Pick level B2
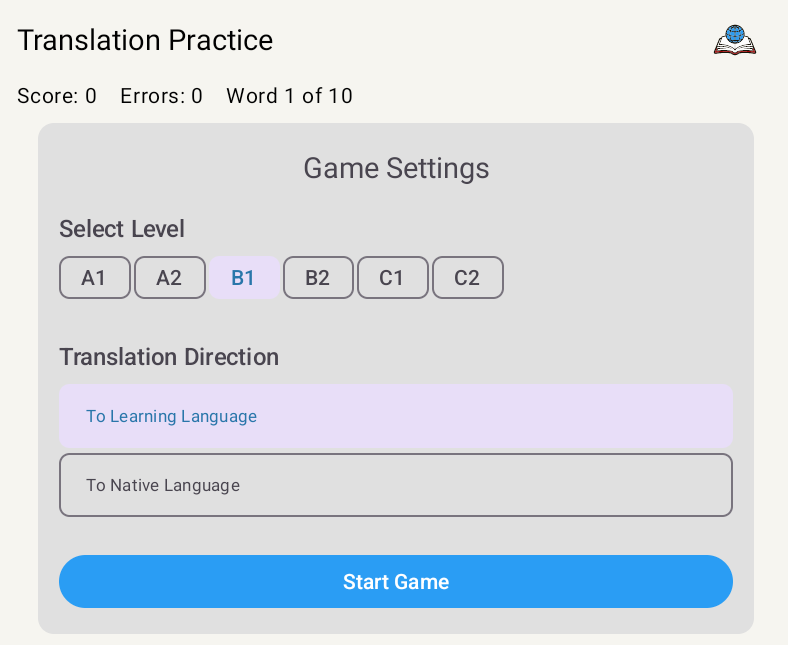The width and height of the screenshot is (788, 645). (x=318, y=278)
